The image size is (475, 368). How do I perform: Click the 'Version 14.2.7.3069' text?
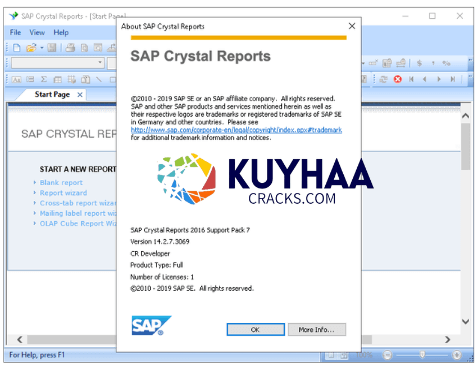point(160,241)
